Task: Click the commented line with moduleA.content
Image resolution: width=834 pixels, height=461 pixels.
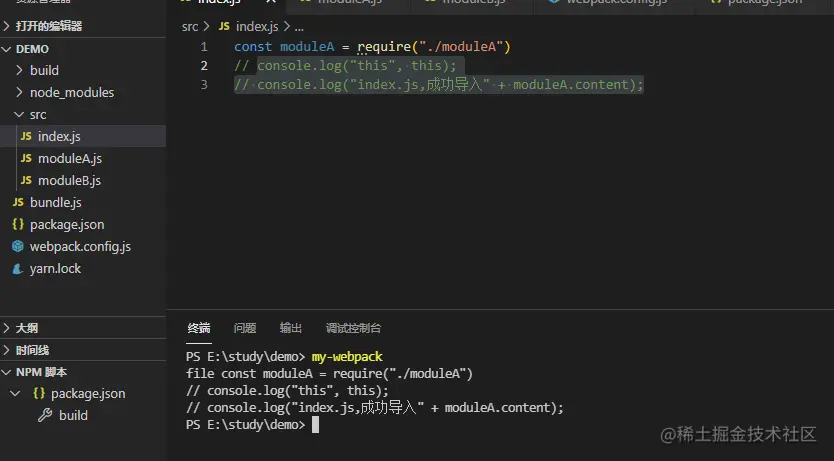Action: [439, 85]
